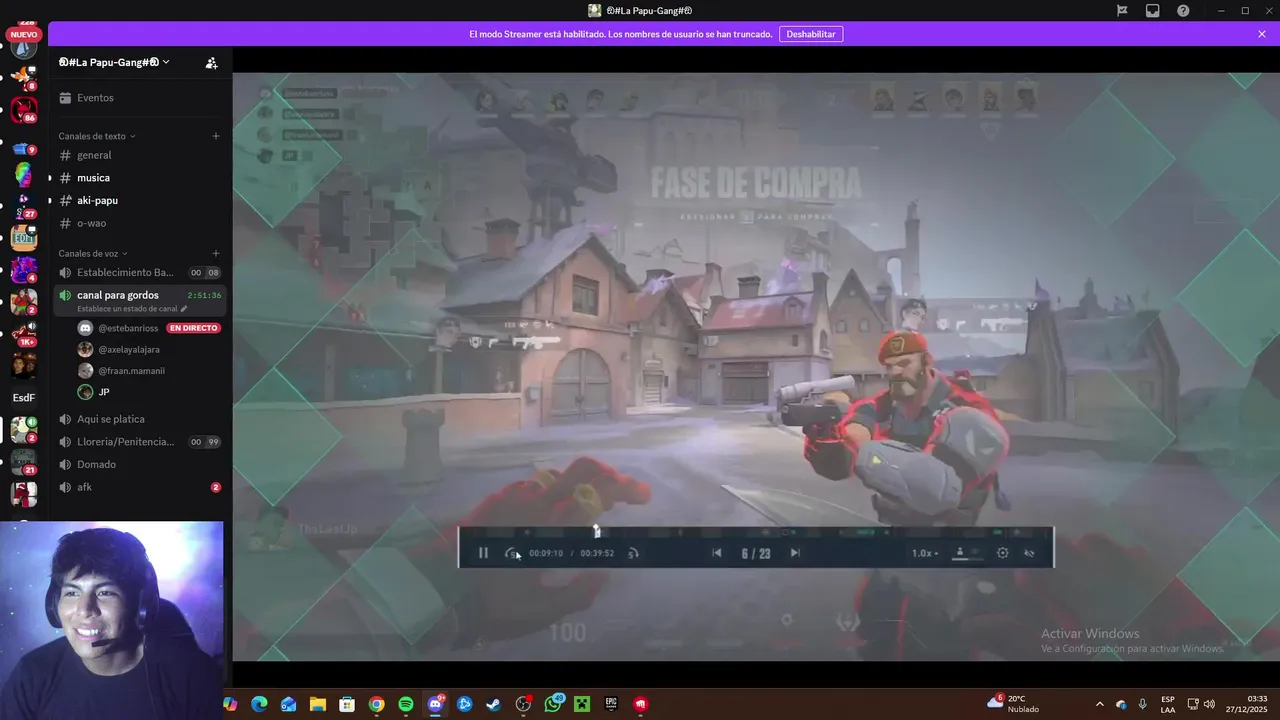Go to next round in replay

pyautogui.click(x=795, y=553)
